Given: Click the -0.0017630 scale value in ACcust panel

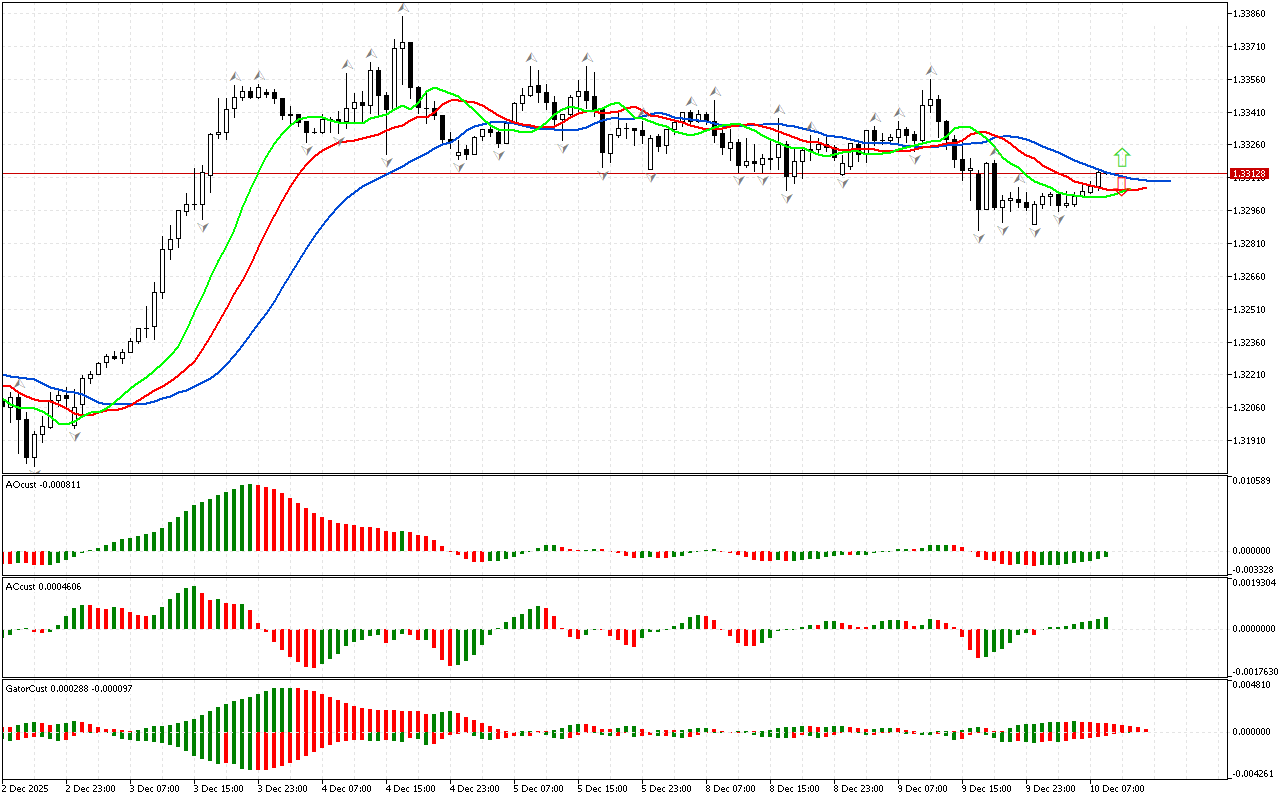Looking at the screenshot, I should 1250,672.
